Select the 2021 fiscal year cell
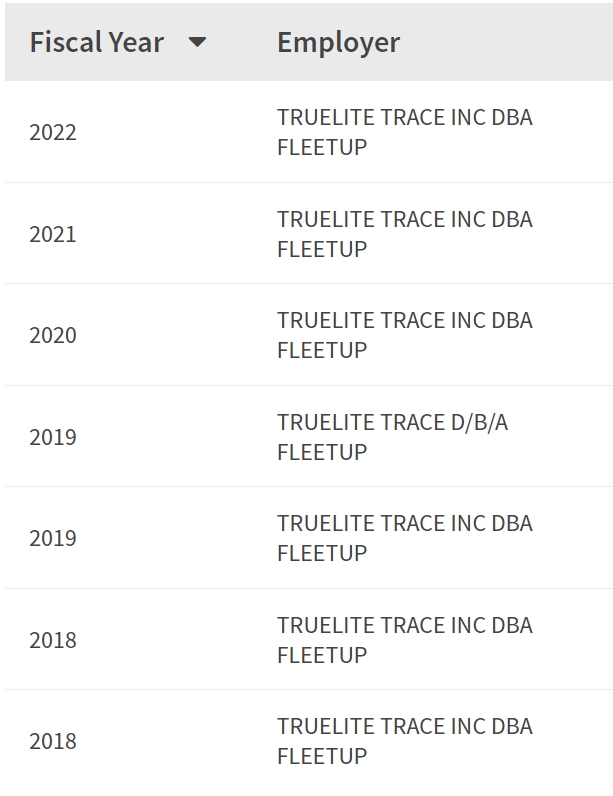Screen dimensions: 613x796 (53, 234)
